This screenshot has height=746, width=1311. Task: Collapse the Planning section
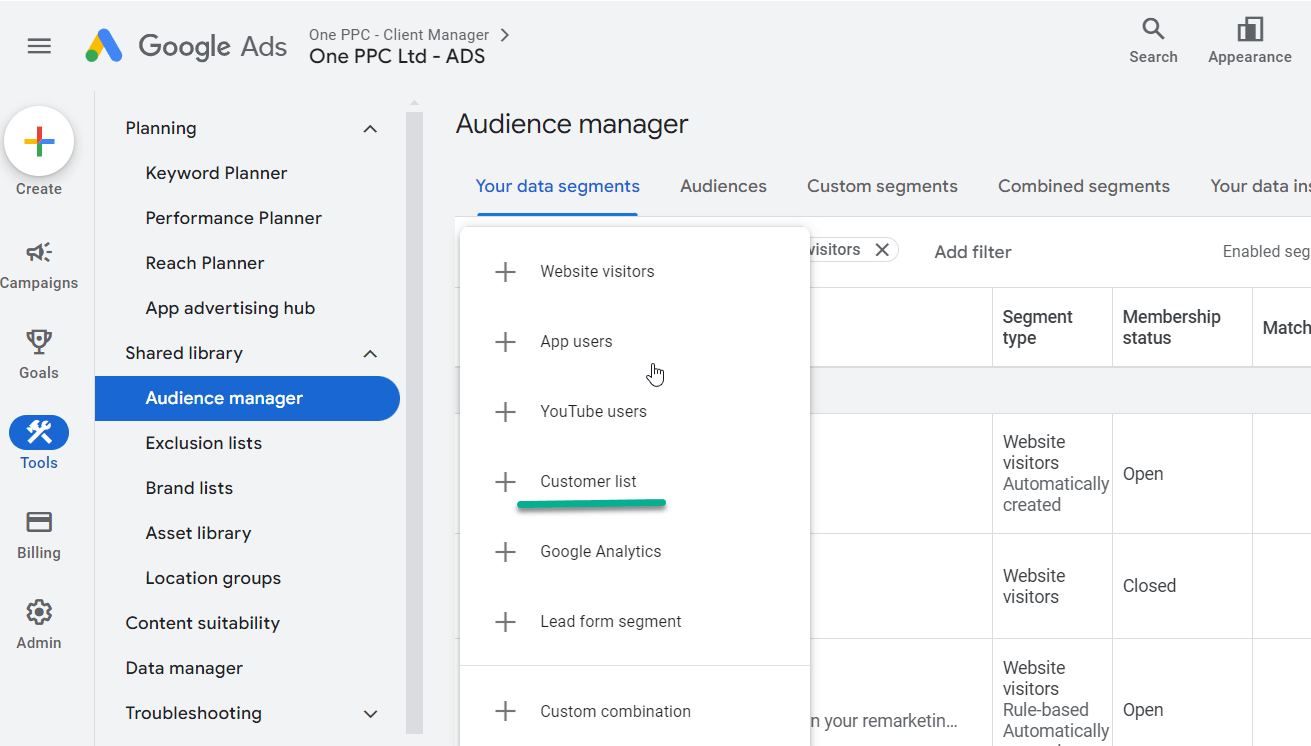tap(370, 129)
